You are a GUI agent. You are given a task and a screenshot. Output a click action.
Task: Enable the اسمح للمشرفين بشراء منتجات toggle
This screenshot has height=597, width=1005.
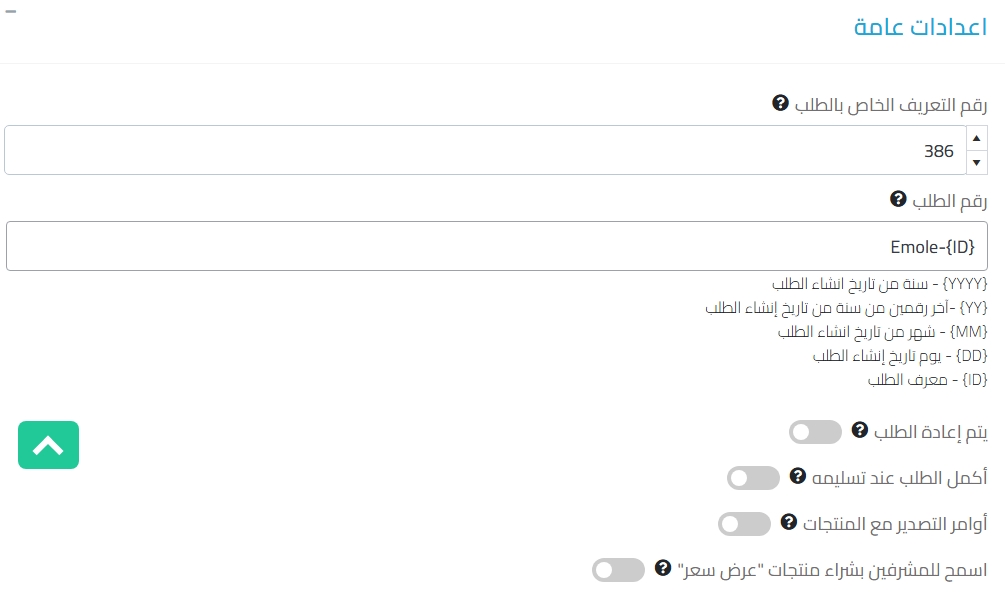[618, 570]
